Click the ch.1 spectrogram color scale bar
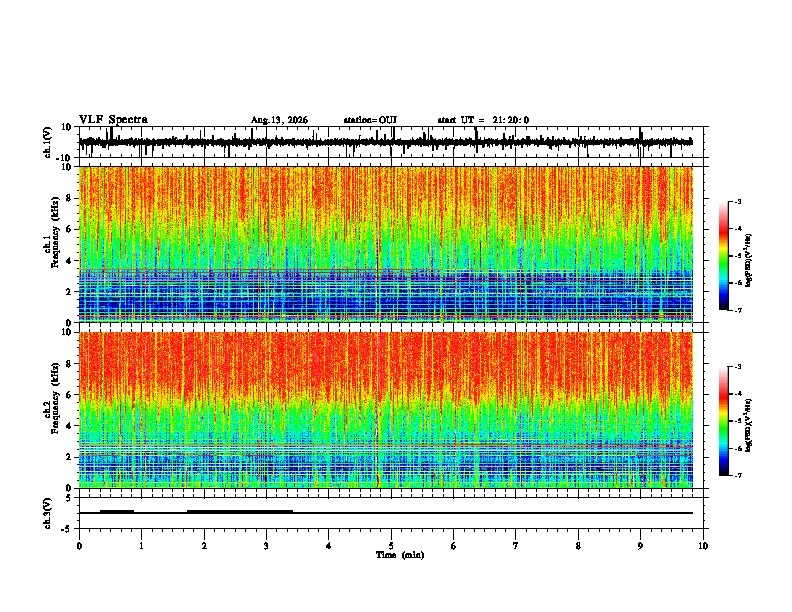 pos(724,256)
